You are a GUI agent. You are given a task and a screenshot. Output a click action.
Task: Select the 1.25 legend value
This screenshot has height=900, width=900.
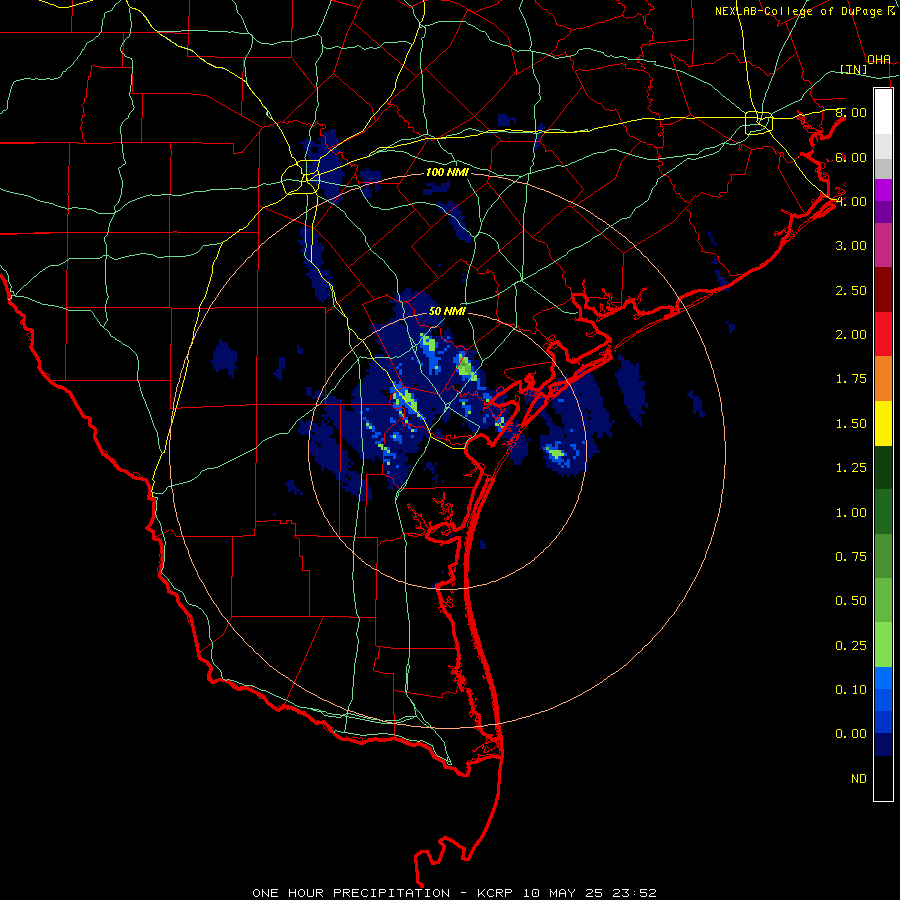point(851,468)
